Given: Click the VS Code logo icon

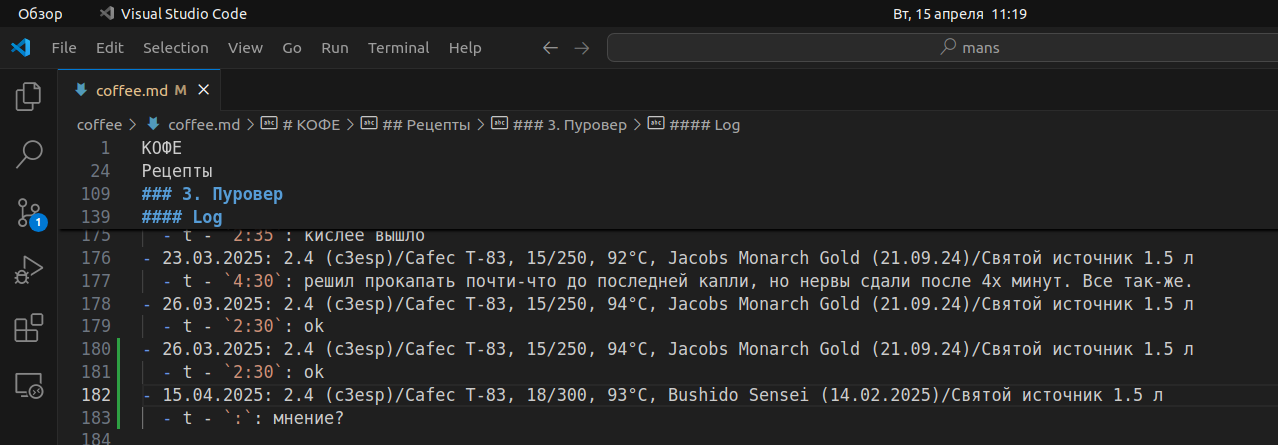Looking at the screenshot, I should tap(20, 47).
